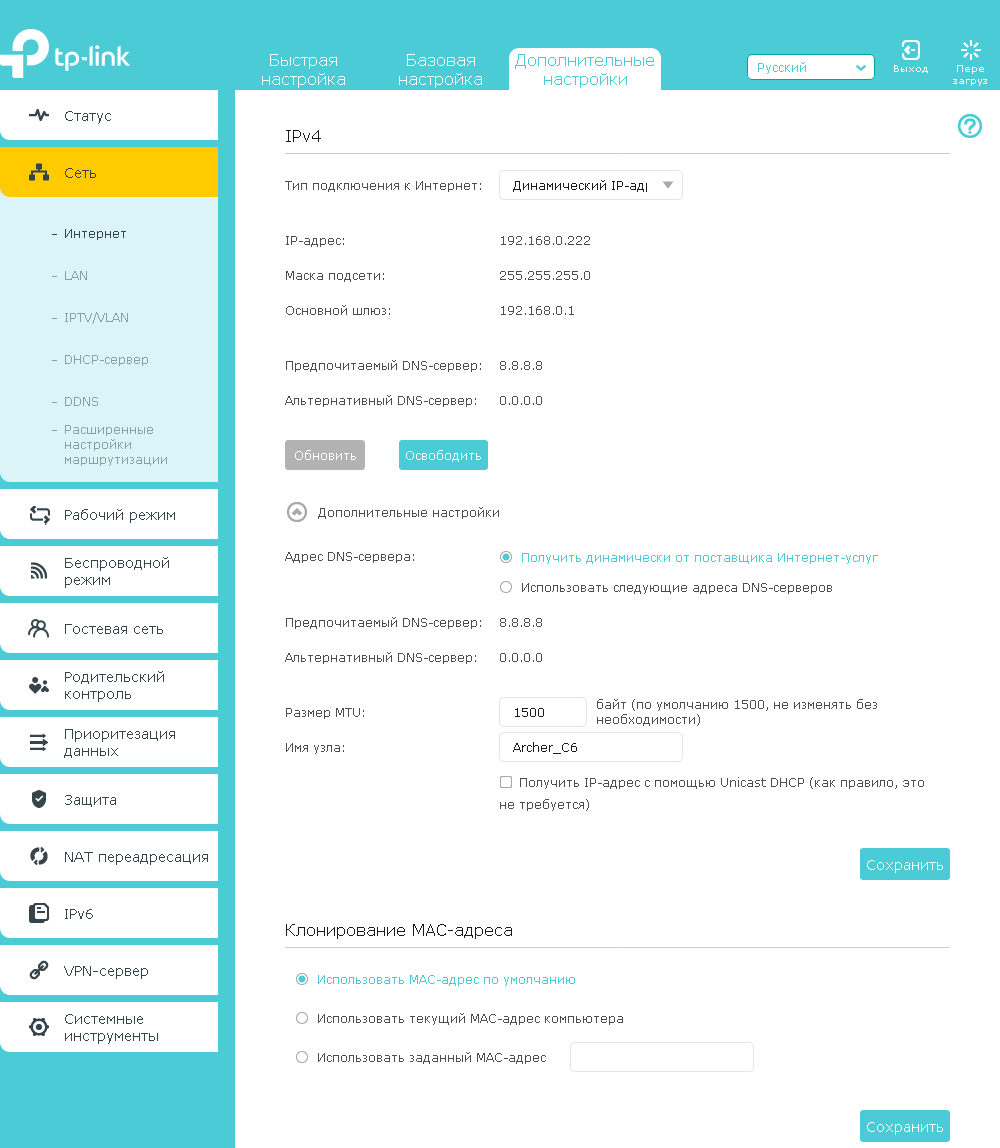Switch to 'Быстрая настройка' tab

(303, 70)
